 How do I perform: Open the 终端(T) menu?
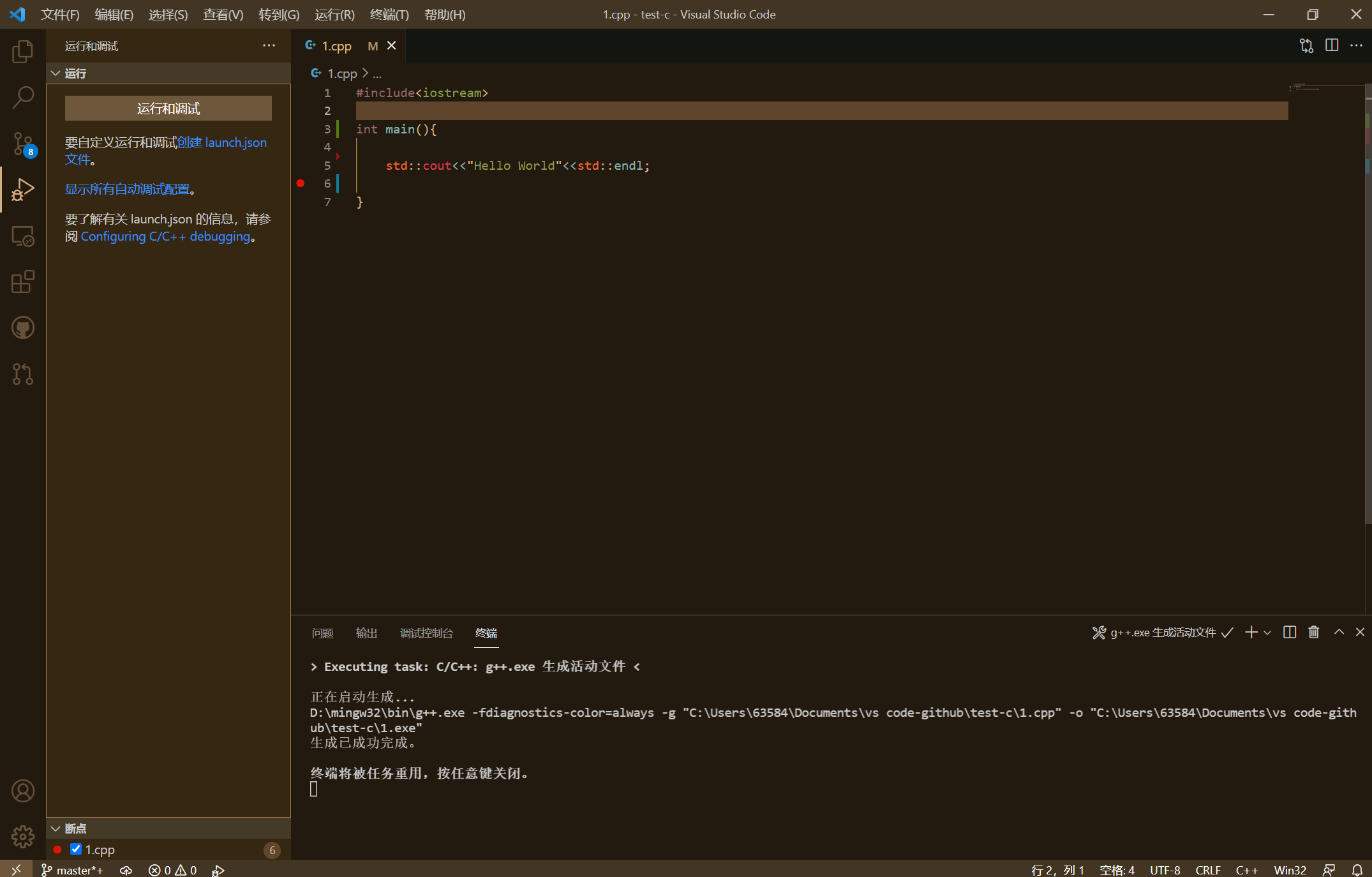pos(389,15)
